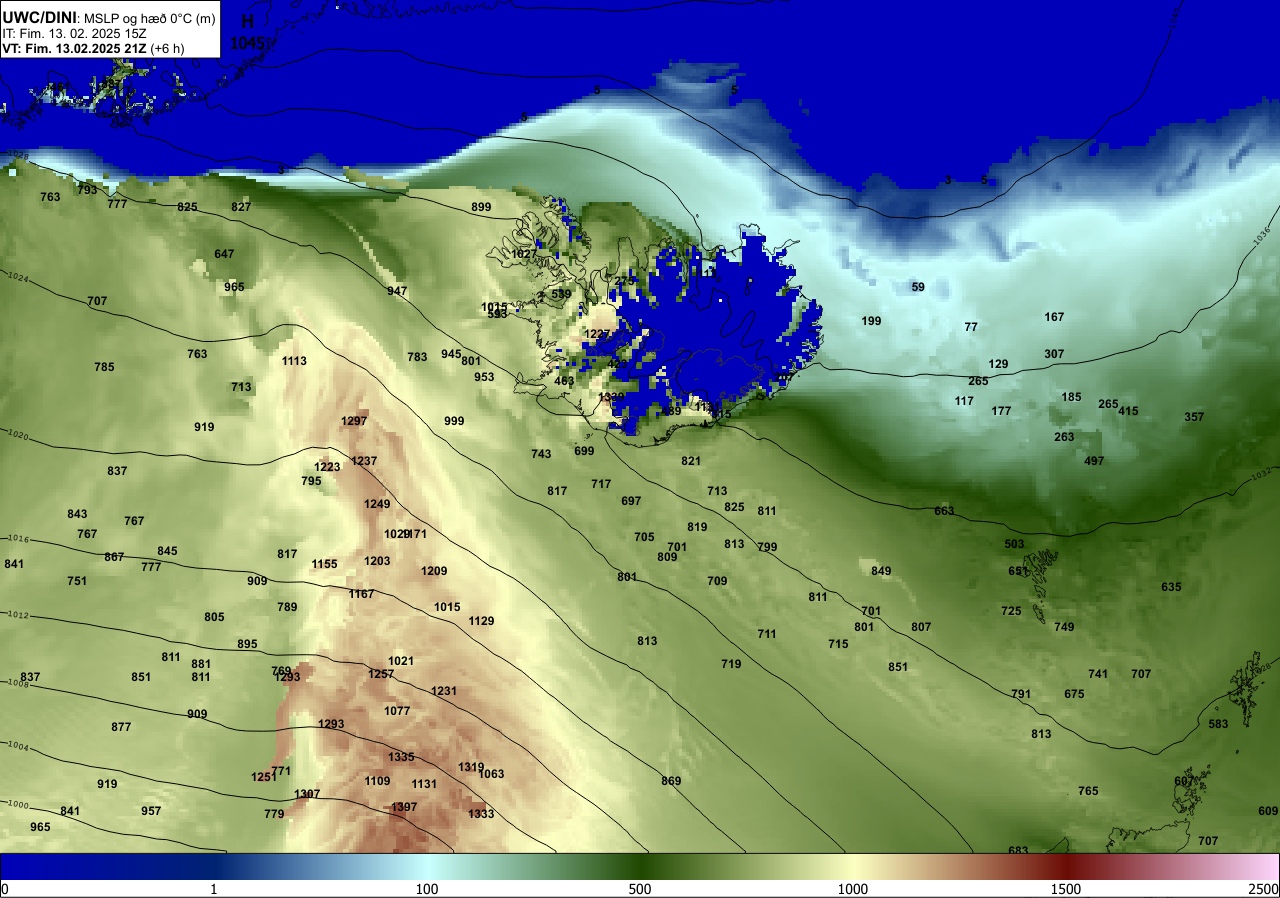Click the height value 743
This screenshot has width=1280, height=898.
[541, 454]
